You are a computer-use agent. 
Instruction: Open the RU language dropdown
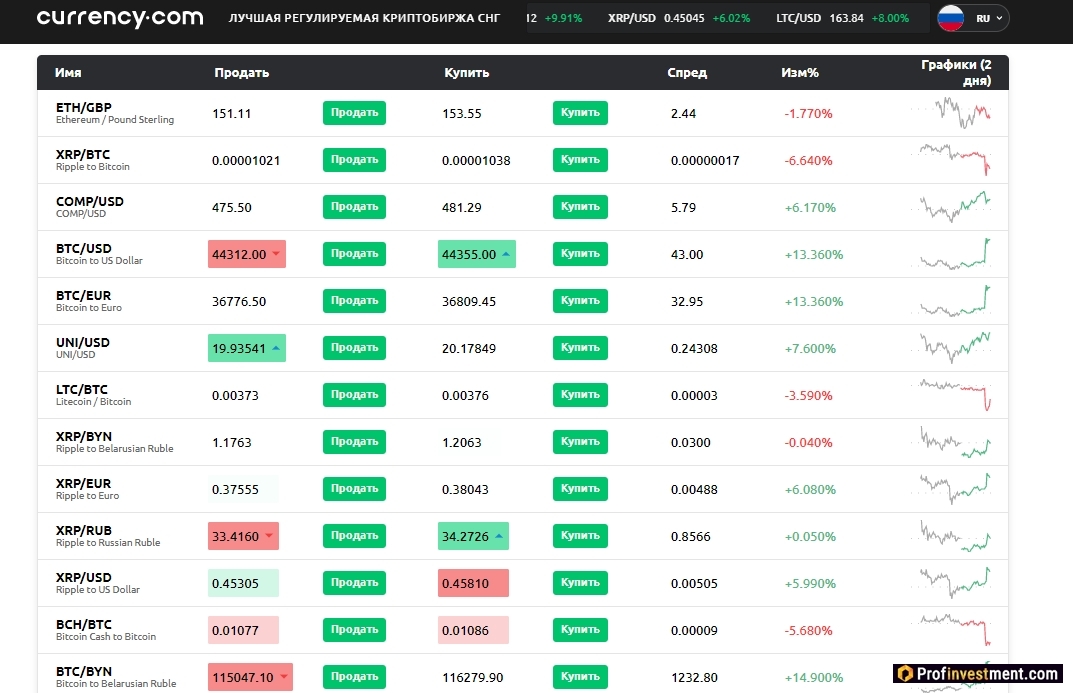[x=991, y=18]
